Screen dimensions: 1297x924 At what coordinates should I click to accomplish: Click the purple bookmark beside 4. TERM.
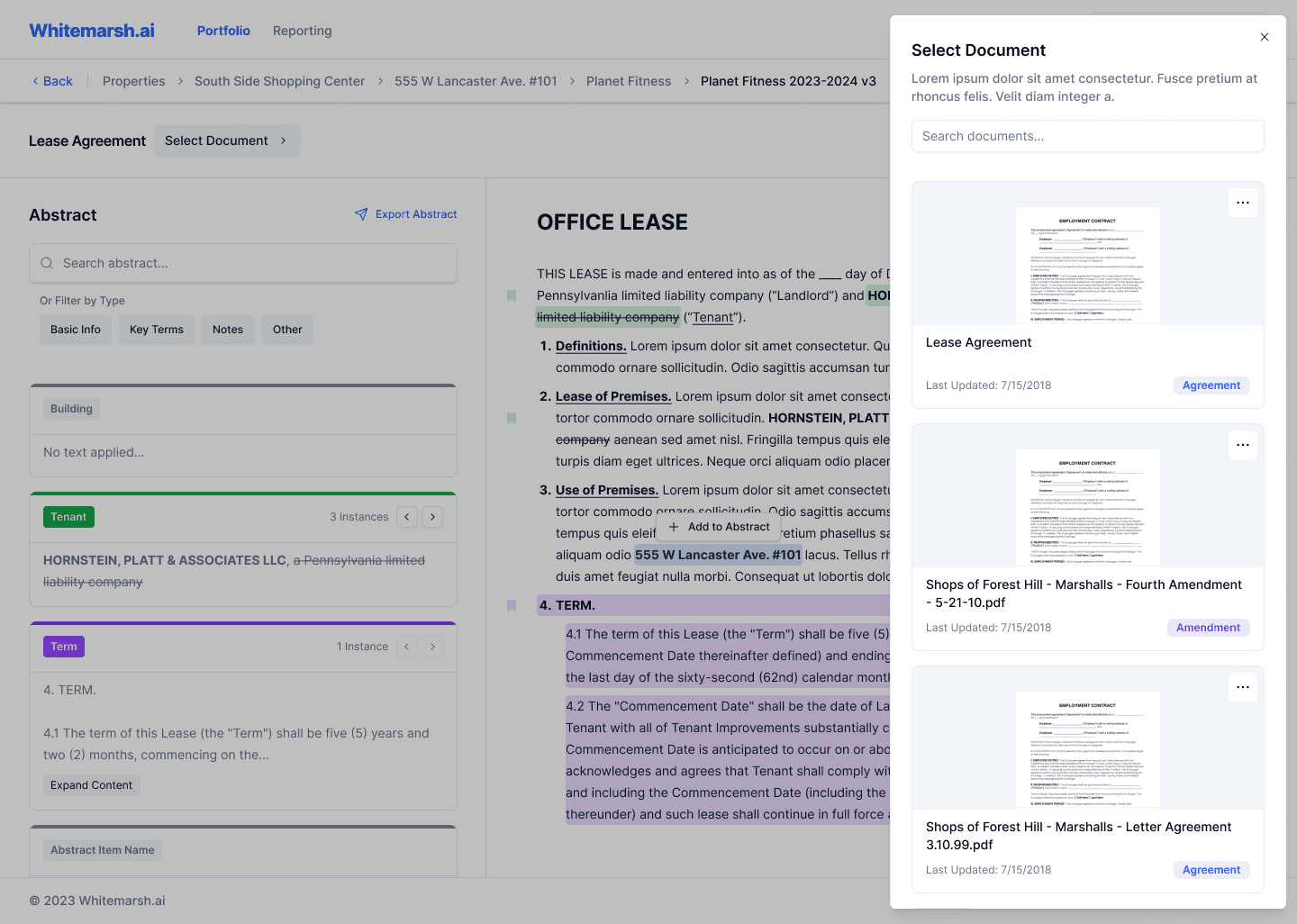coord(512,605)
